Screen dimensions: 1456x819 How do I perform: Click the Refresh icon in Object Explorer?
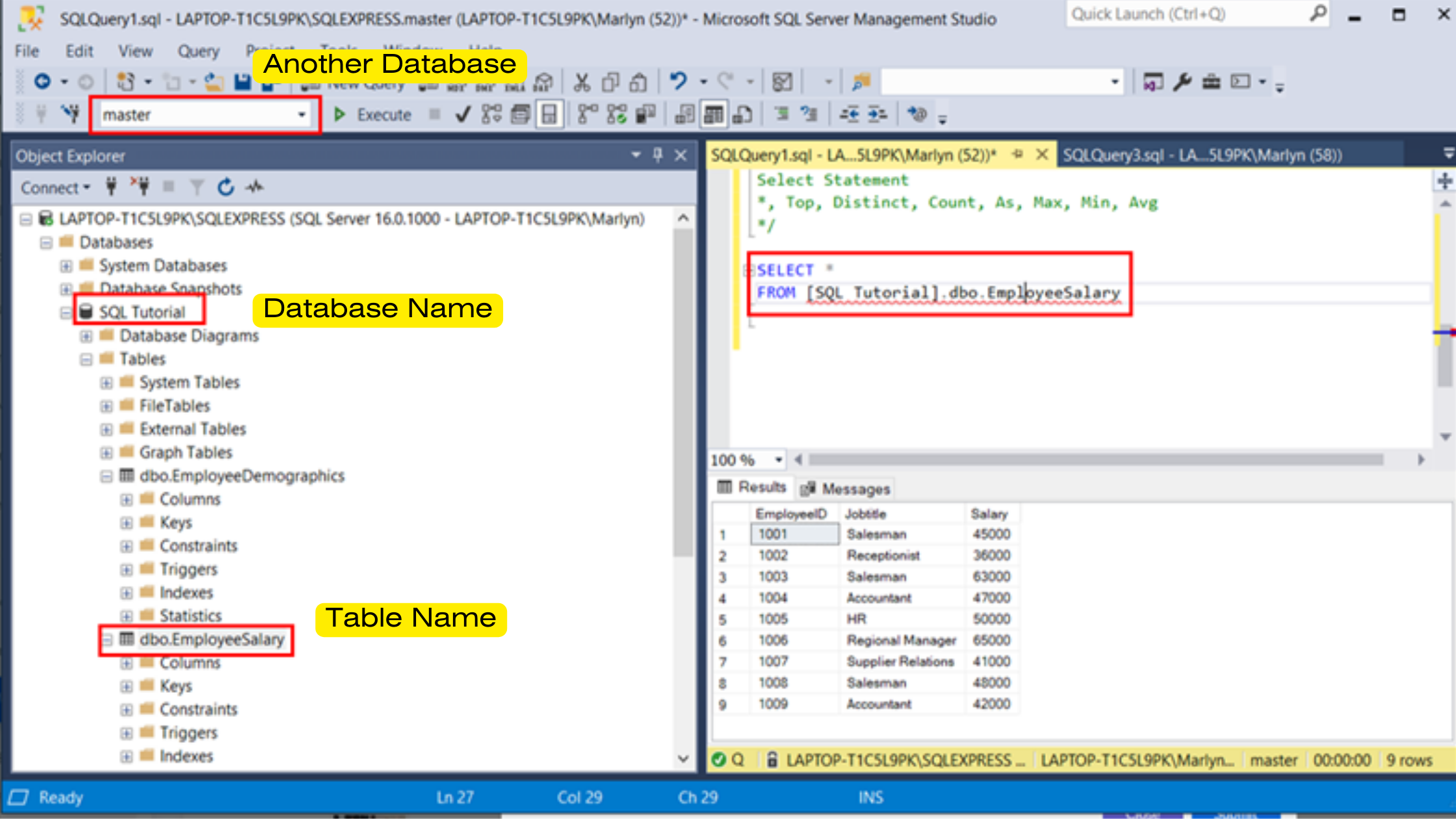click(226, 187)
